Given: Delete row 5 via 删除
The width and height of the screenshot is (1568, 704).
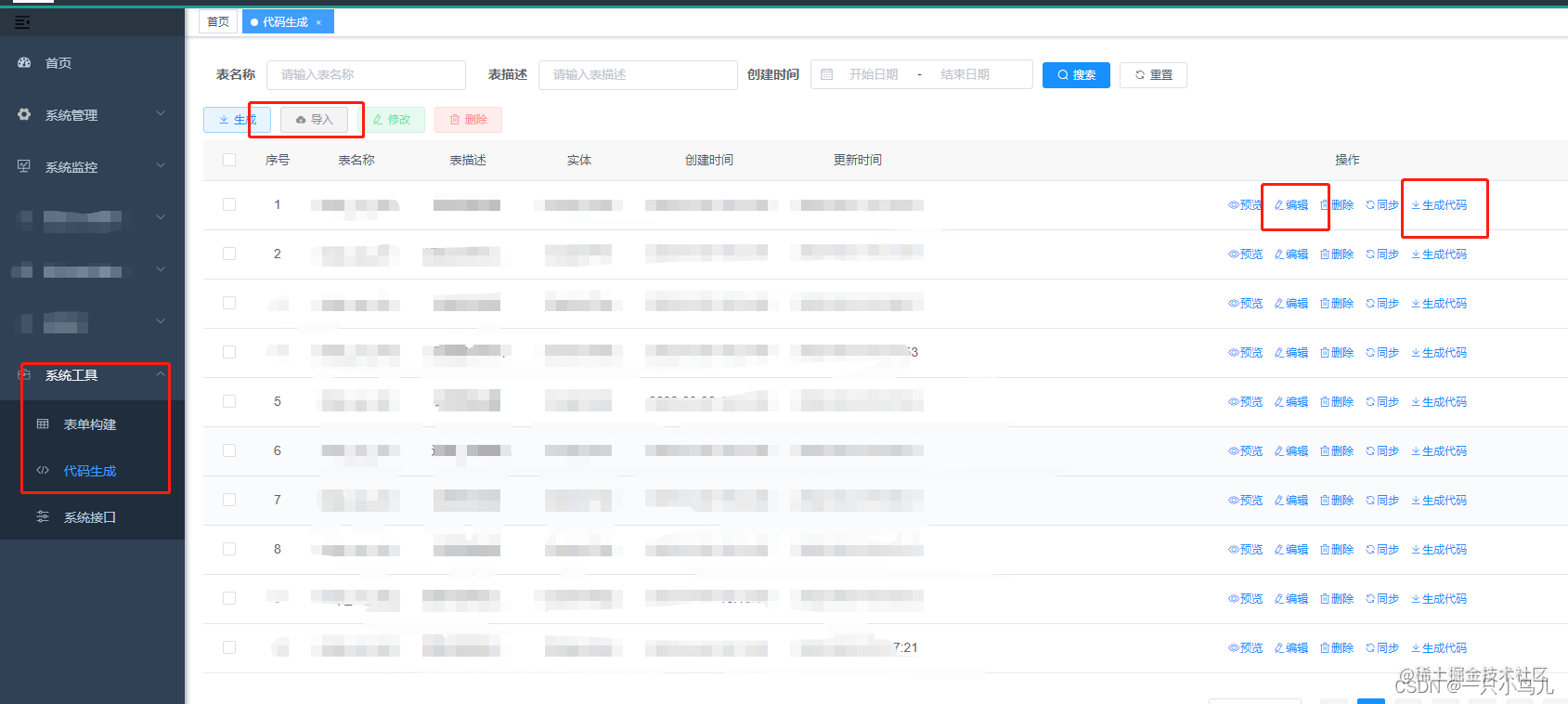Looking at the screenshot, I should (x=1337, y=402).
